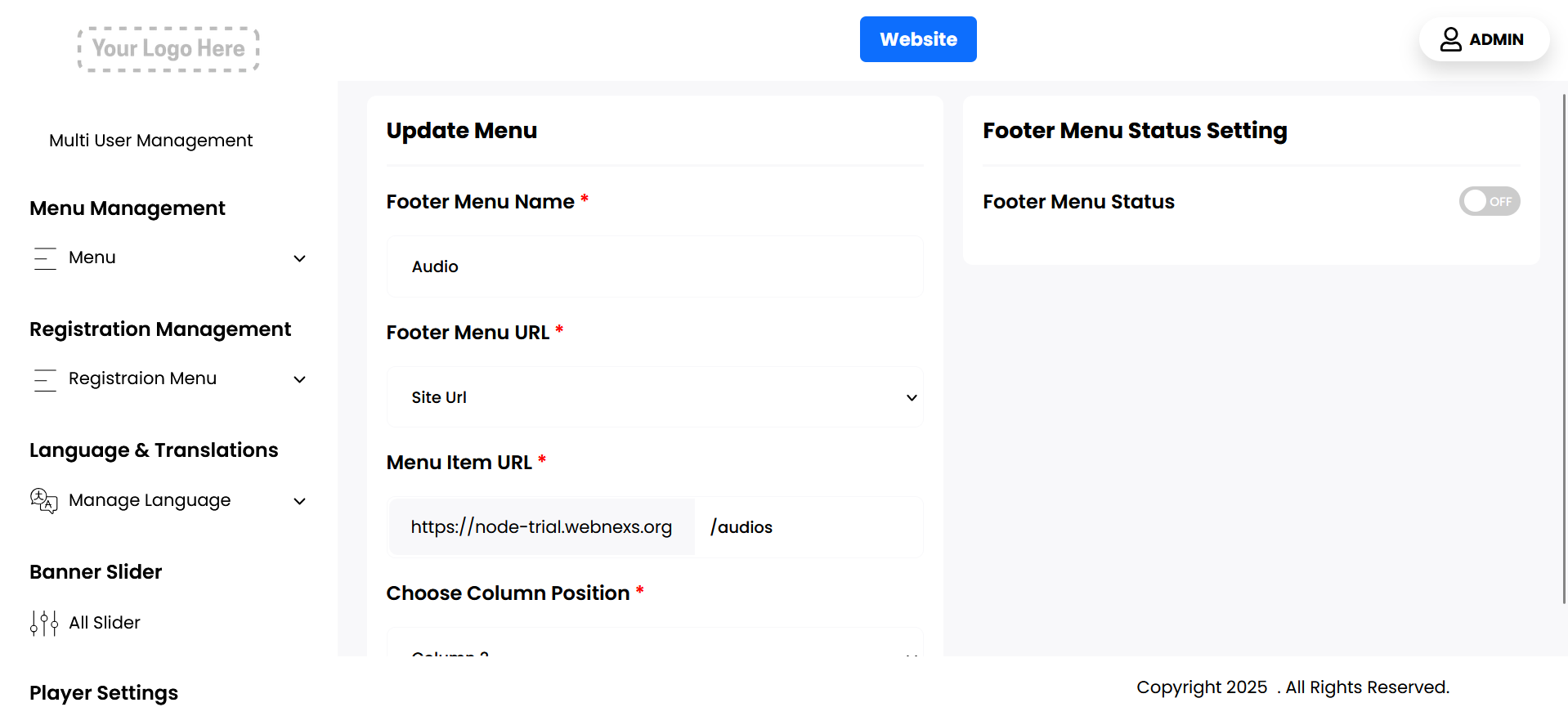
Task: Click the Menu list icon in sidebar
Action: pos(45,258)
